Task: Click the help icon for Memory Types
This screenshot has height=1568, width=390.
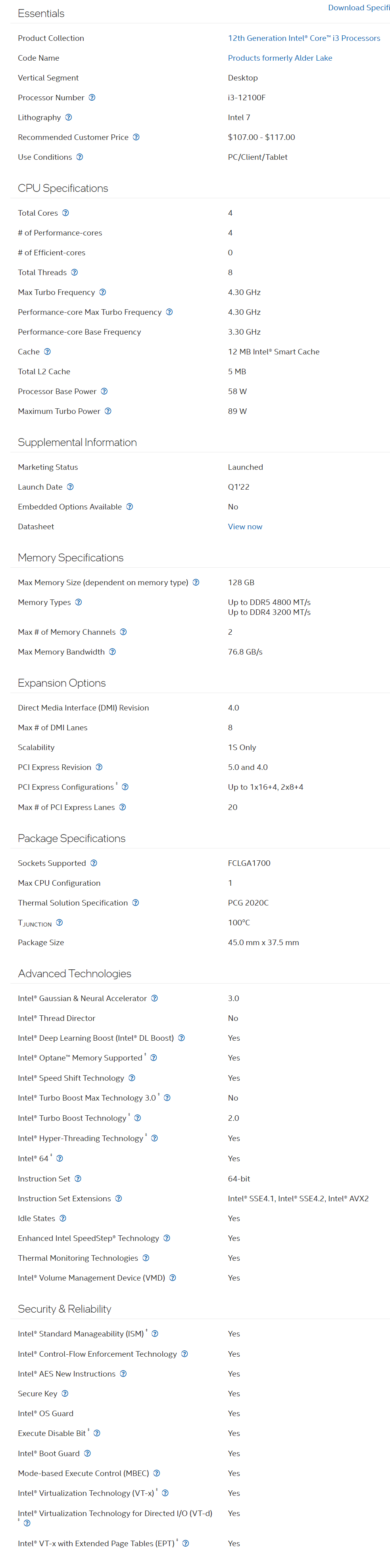Action: 79,603
